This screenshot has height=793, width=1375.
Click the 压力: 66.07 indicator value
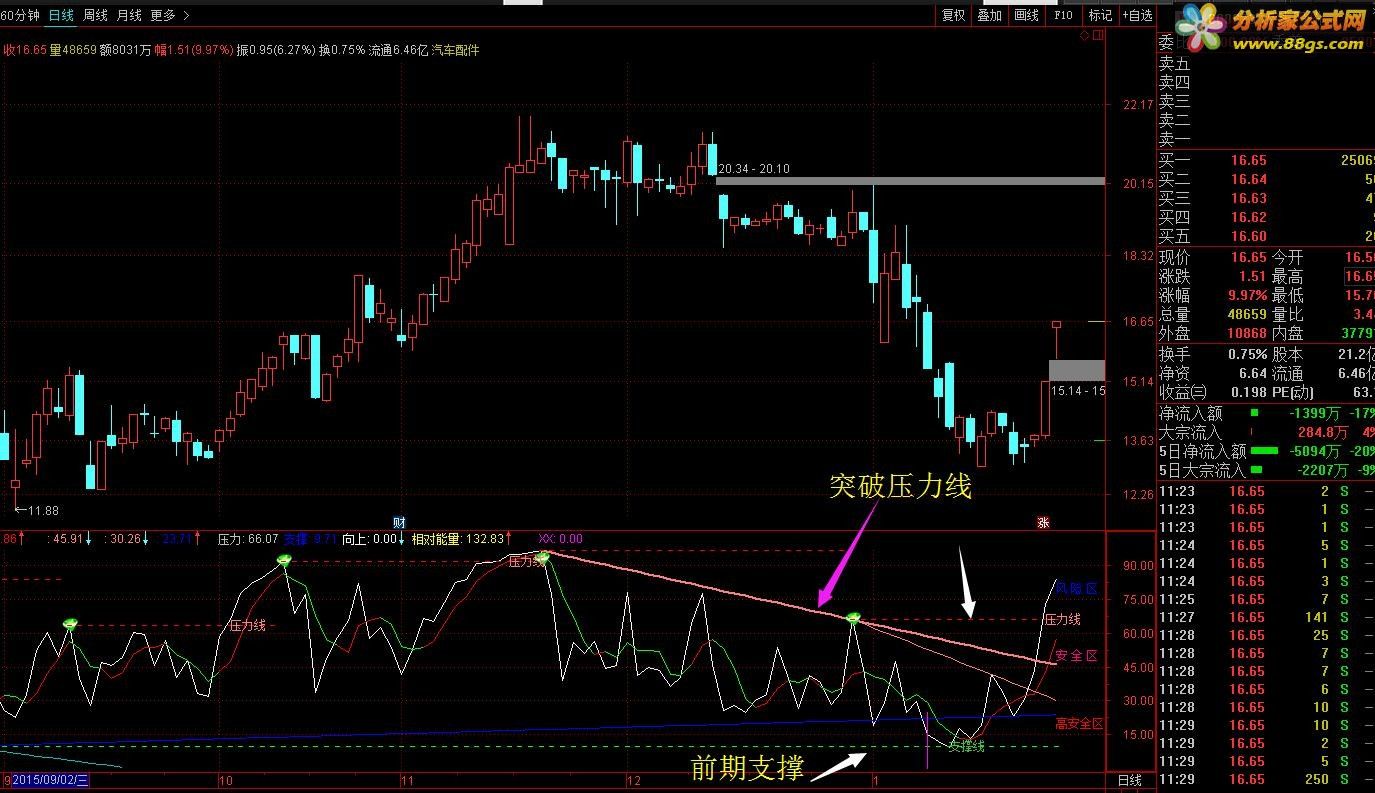tap(248, 539)
